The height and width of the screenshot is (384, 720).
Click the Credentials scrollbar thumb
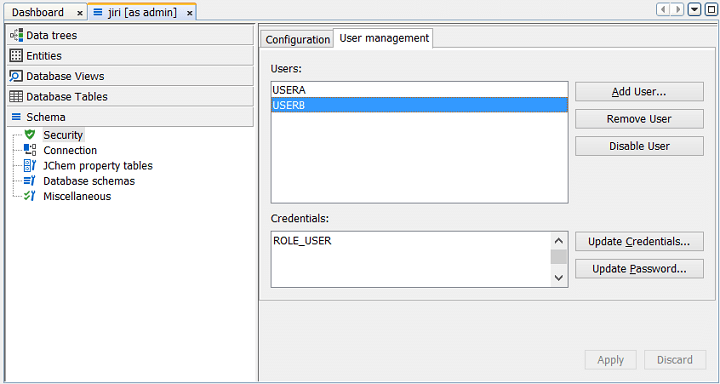[559, 257]
